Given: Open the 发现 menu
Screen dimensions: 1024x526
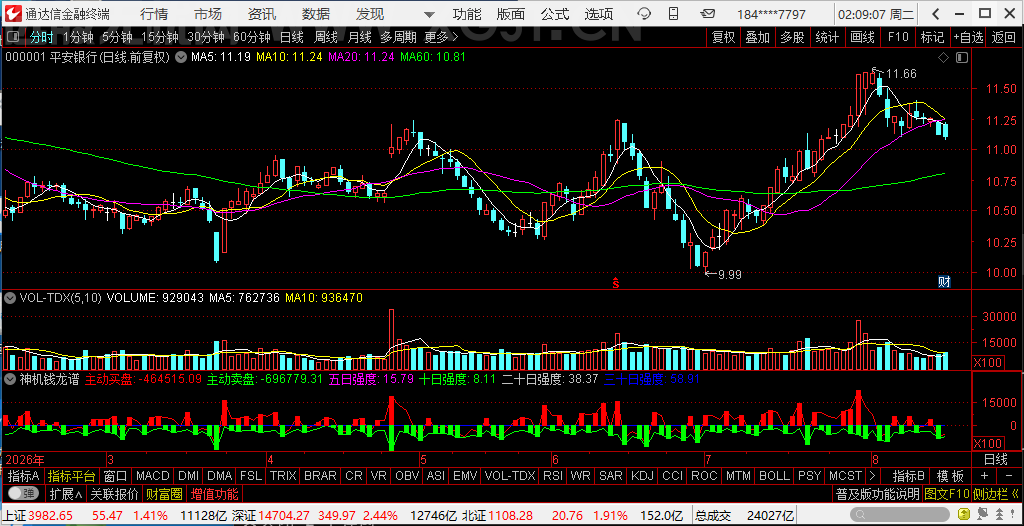Looking at the screenshot, I should (370, 14).
